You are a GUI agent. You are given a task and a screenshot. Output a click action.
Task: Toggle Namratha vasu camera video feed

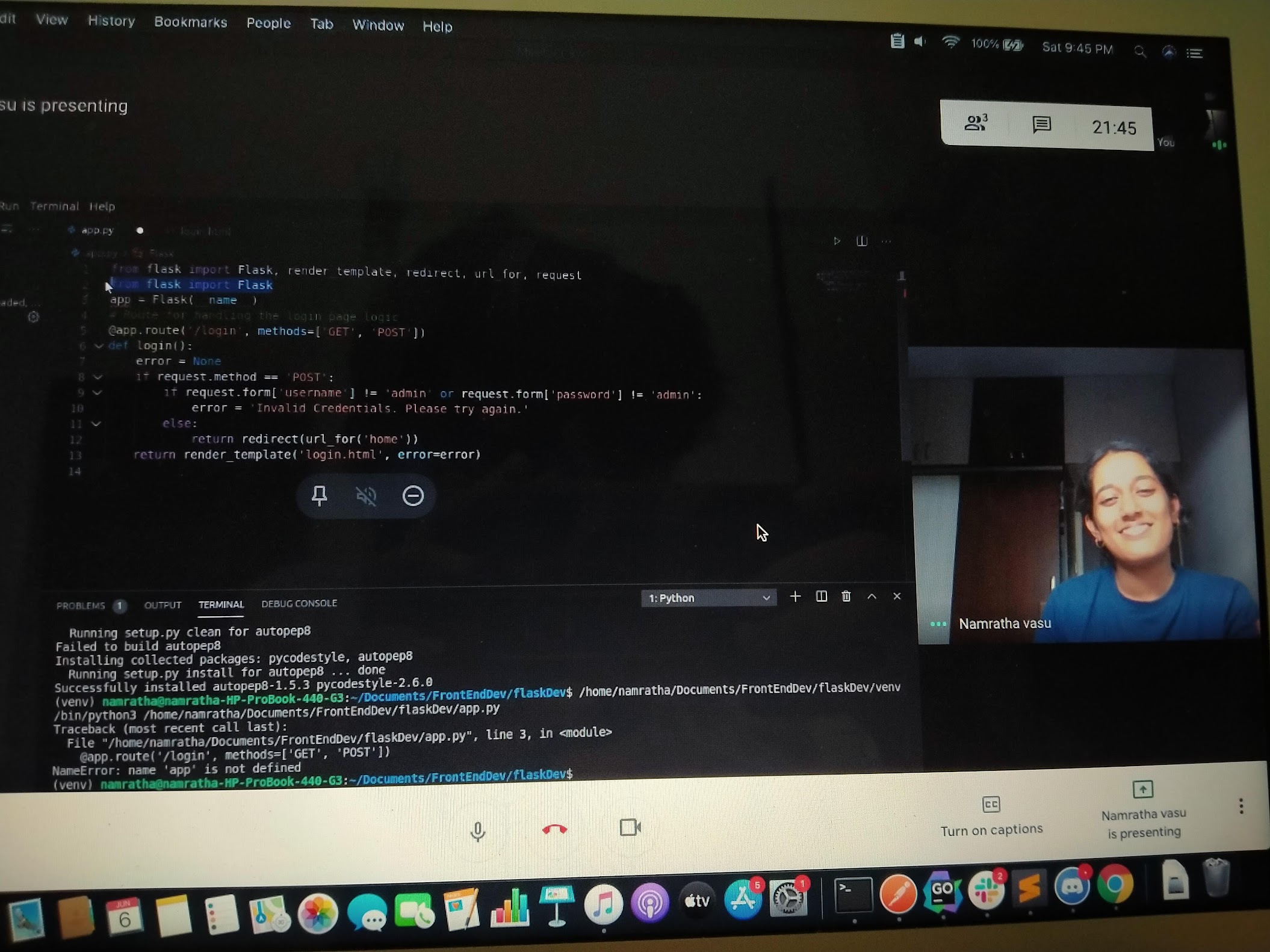click(630, 828)
